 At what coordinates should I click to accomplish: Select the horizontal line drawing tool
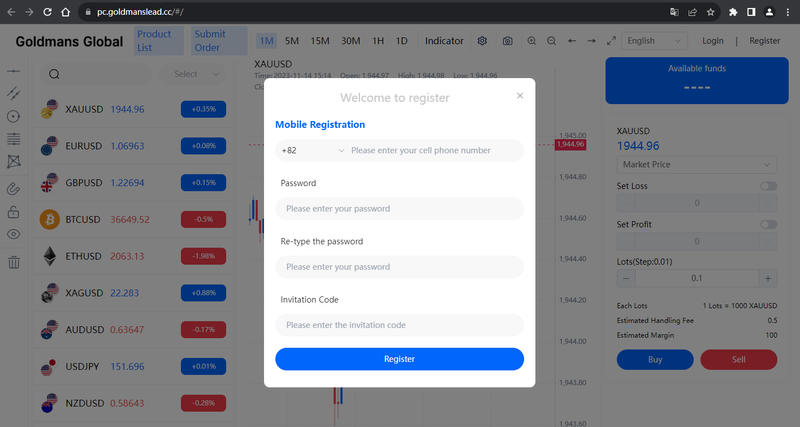pos(14,71)
